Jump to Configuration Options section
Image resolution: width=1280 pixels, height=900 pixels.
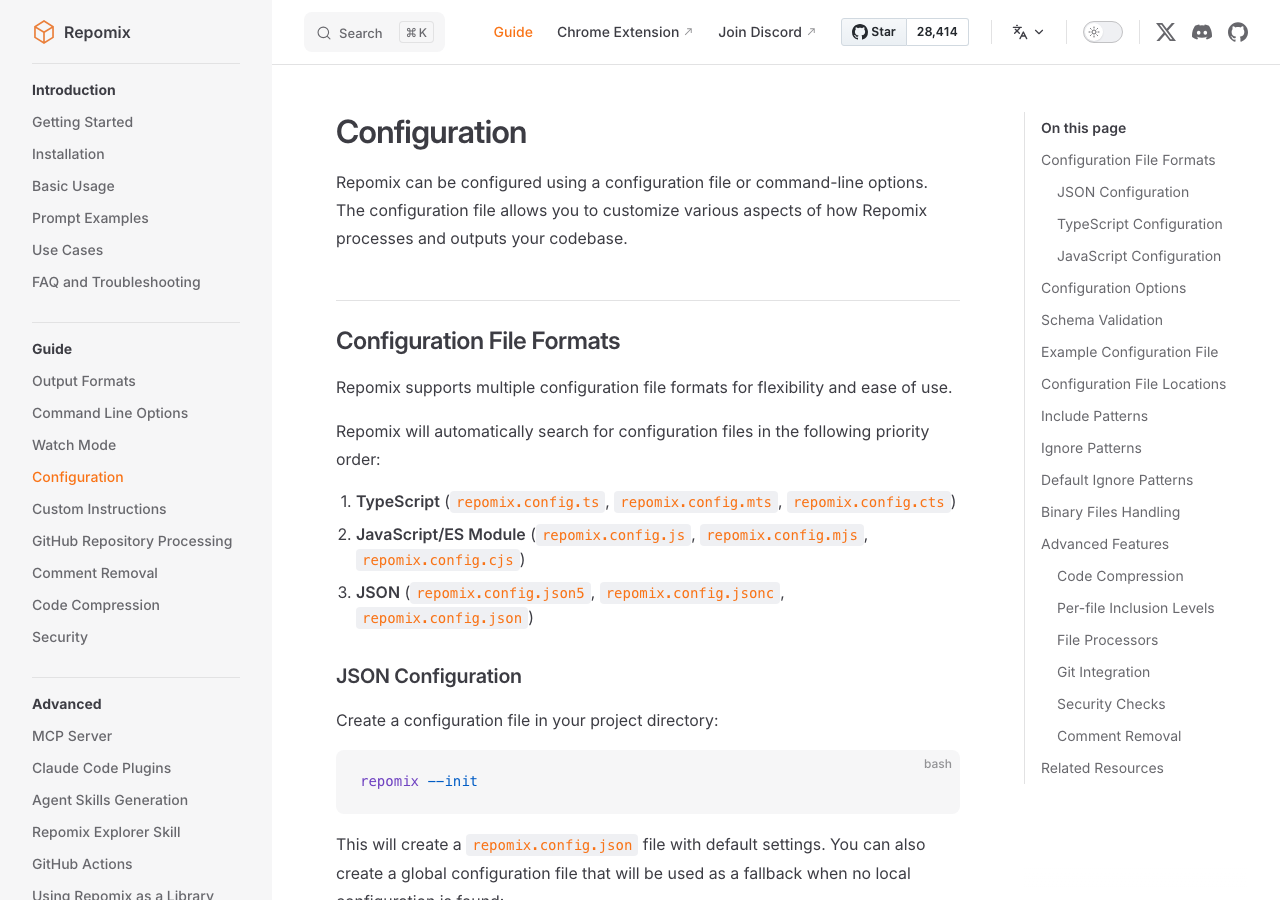point(1113,288)
